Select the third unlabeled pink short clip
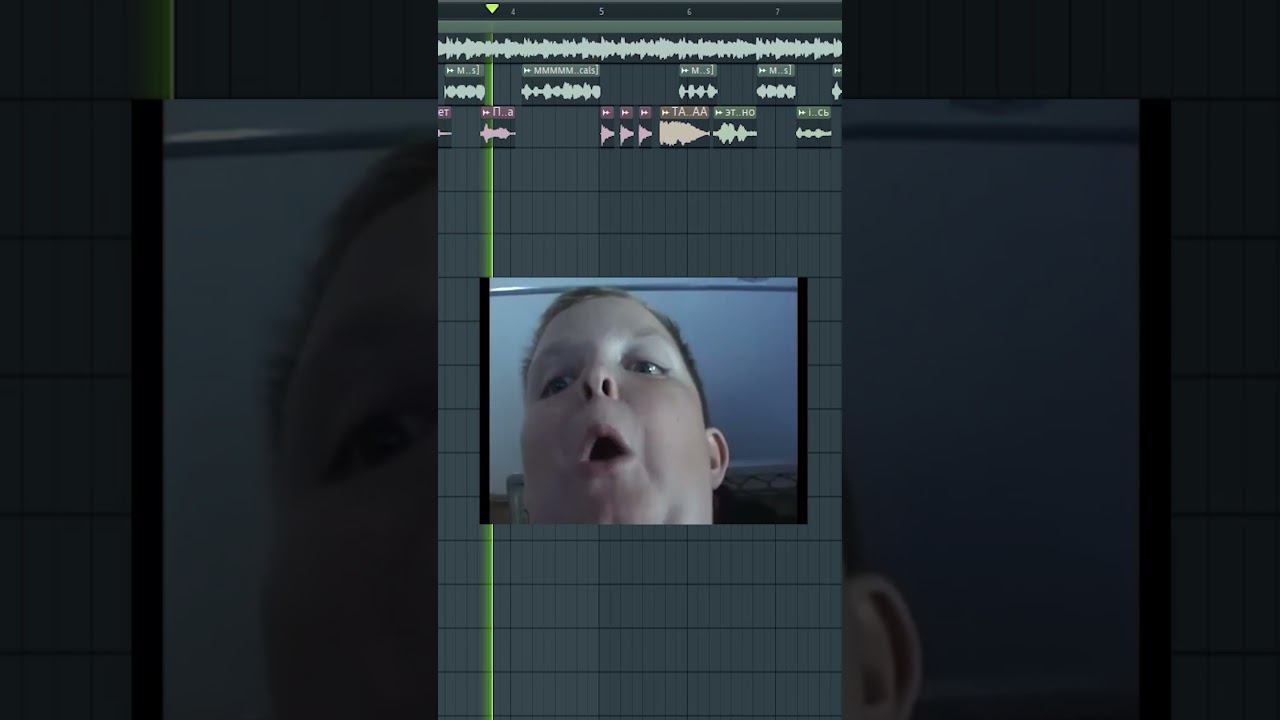The image size is (1280, 720). (x=645, y=126)
